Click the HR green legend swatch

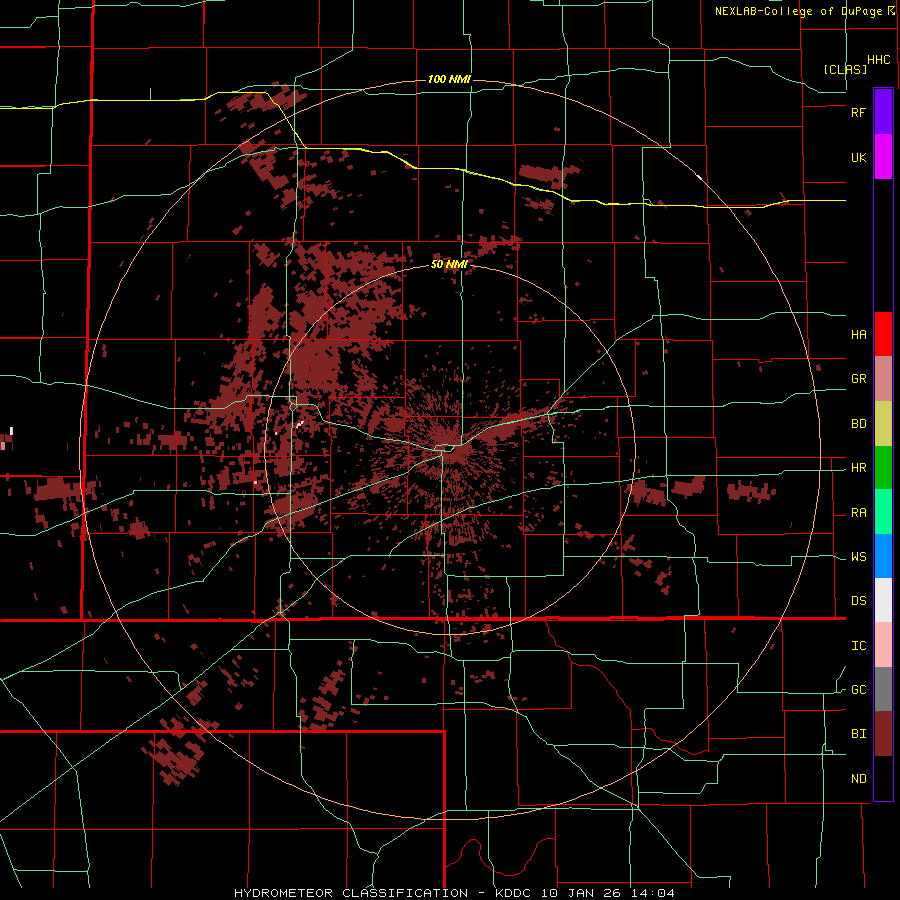[883, 468]
